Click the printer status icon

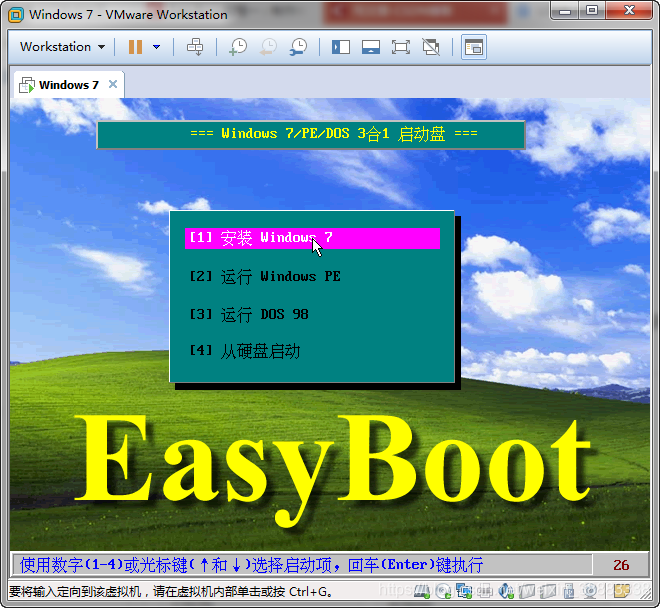(x=485, y=592)
